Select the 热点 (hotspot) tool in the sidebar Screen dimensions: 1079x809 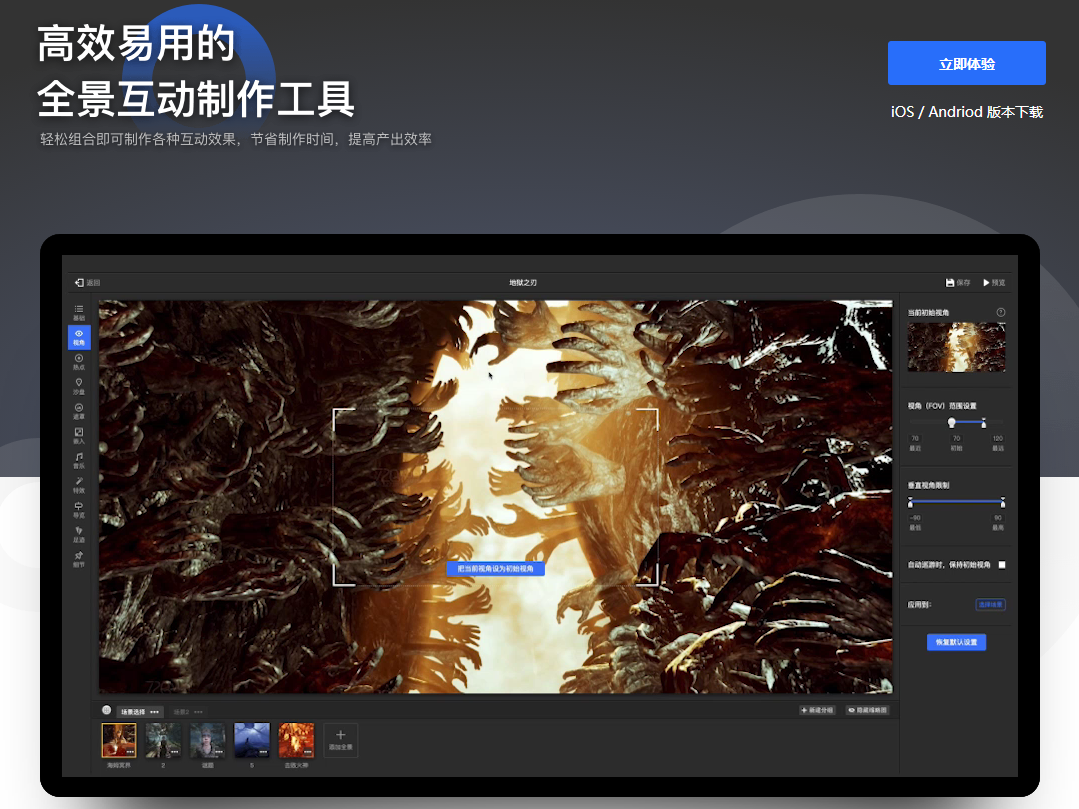click(x=79, y=361)
